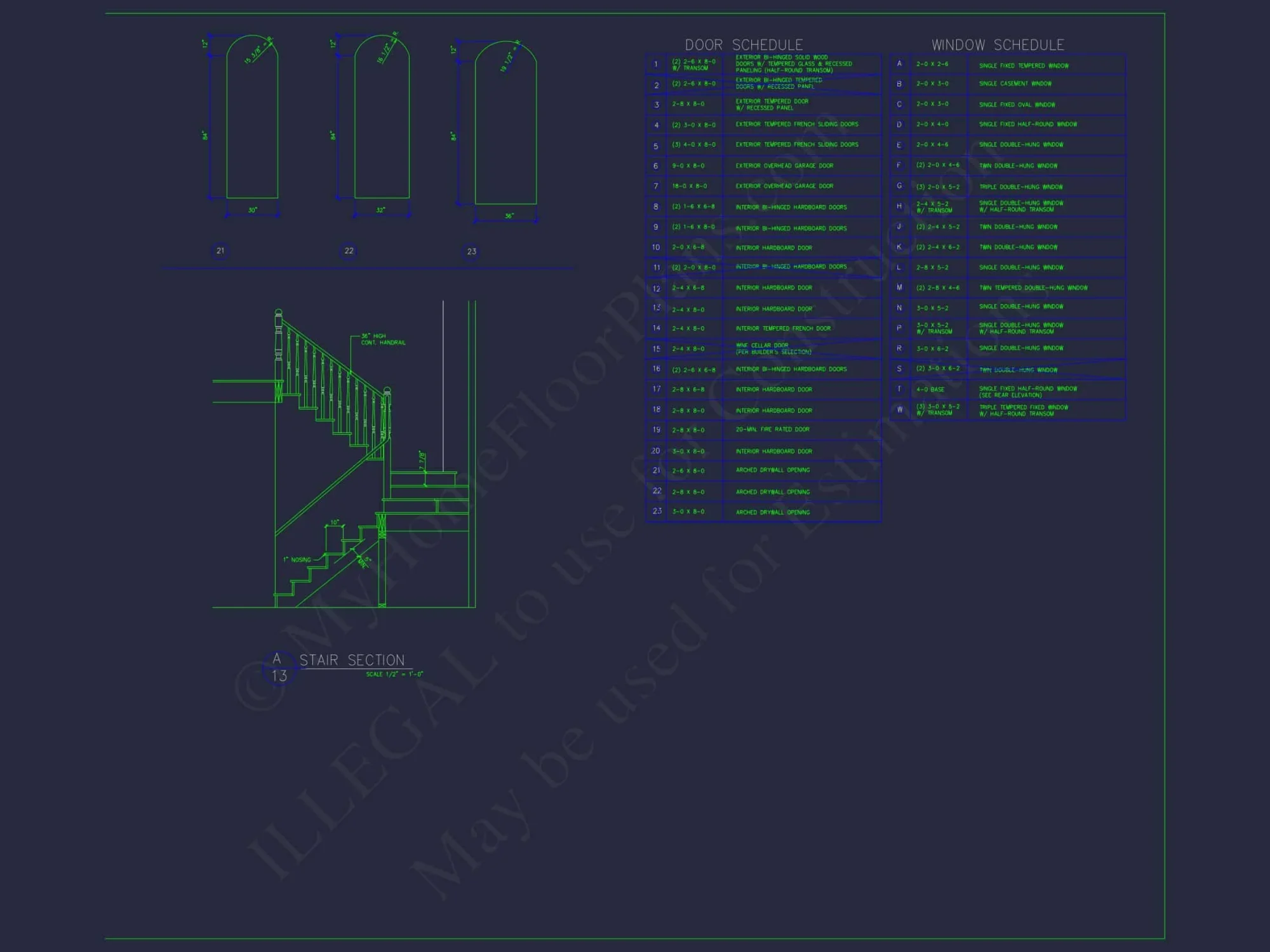The width and height of the screenshot is (1270, 952).
Task: Click the WINDOW SCHEDULE heading
Action: point(998,45)
